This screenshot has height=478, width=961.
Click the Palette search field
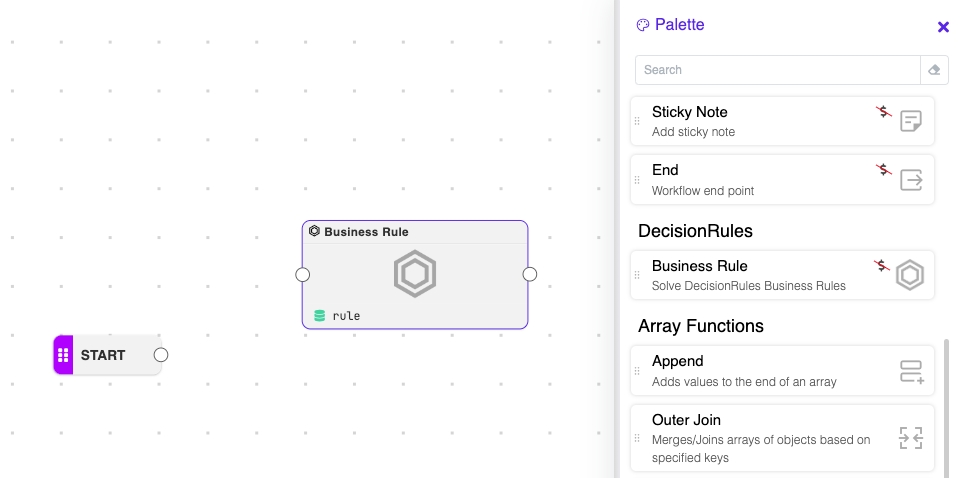[777, 70]
